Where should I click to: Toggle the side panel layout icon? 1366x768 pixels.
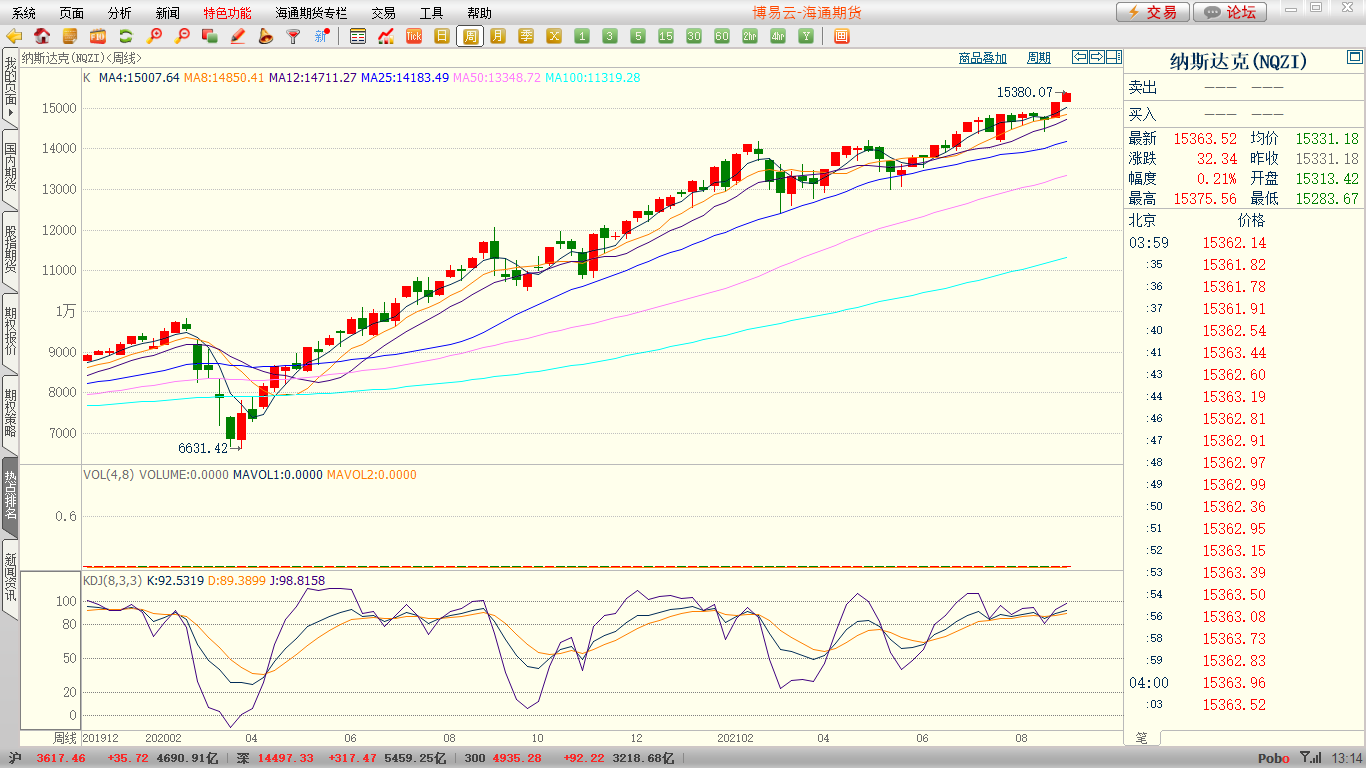coord(1113,57)
